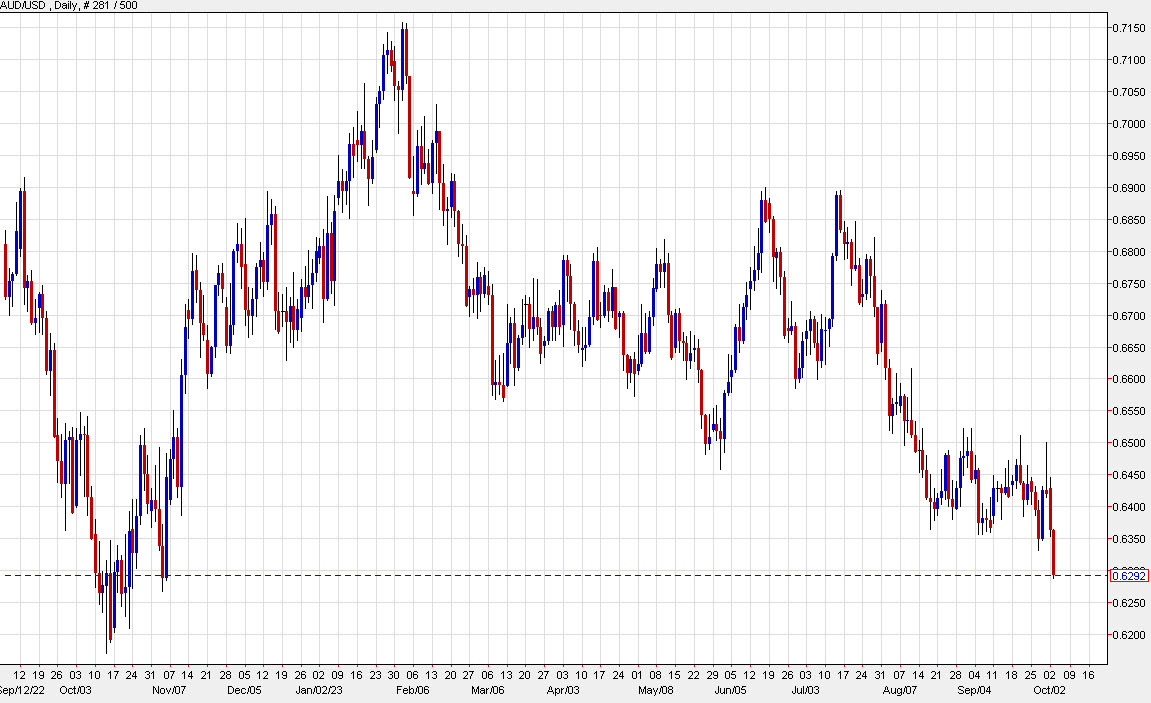Viewport: 1151px width, 703px height.
Task: Click the 0.6200 price axis value
Action: [x=1129, y=635]
